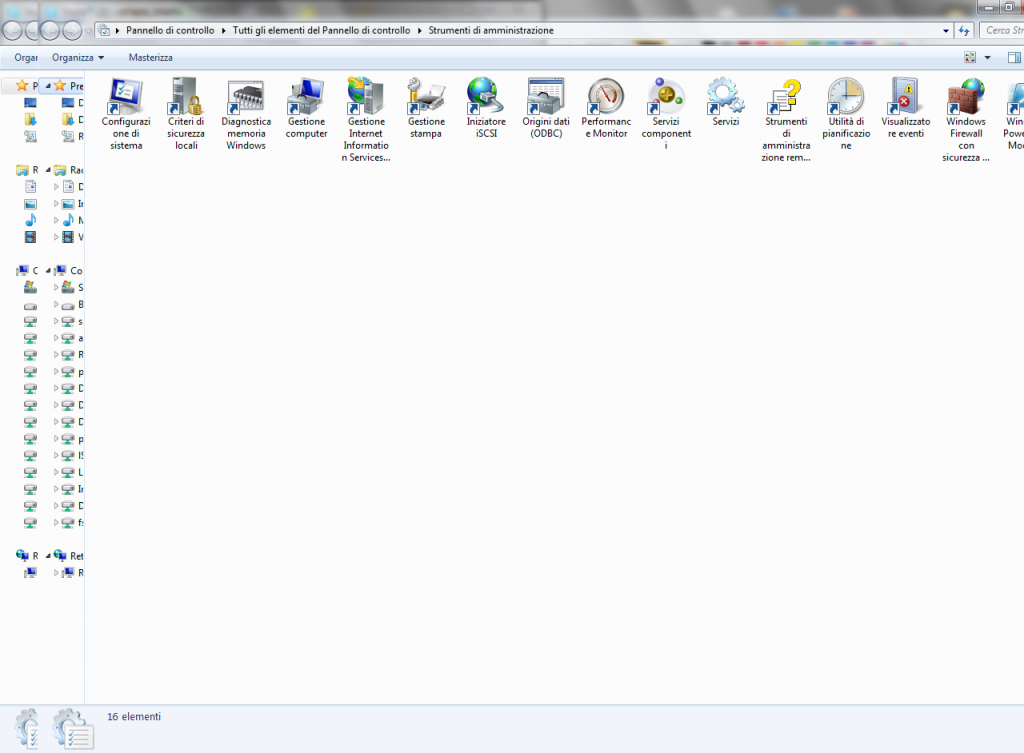The image size is (1024, 753).
Task: Select the Gestione stampa icon
Action: [x=426, y=108]
